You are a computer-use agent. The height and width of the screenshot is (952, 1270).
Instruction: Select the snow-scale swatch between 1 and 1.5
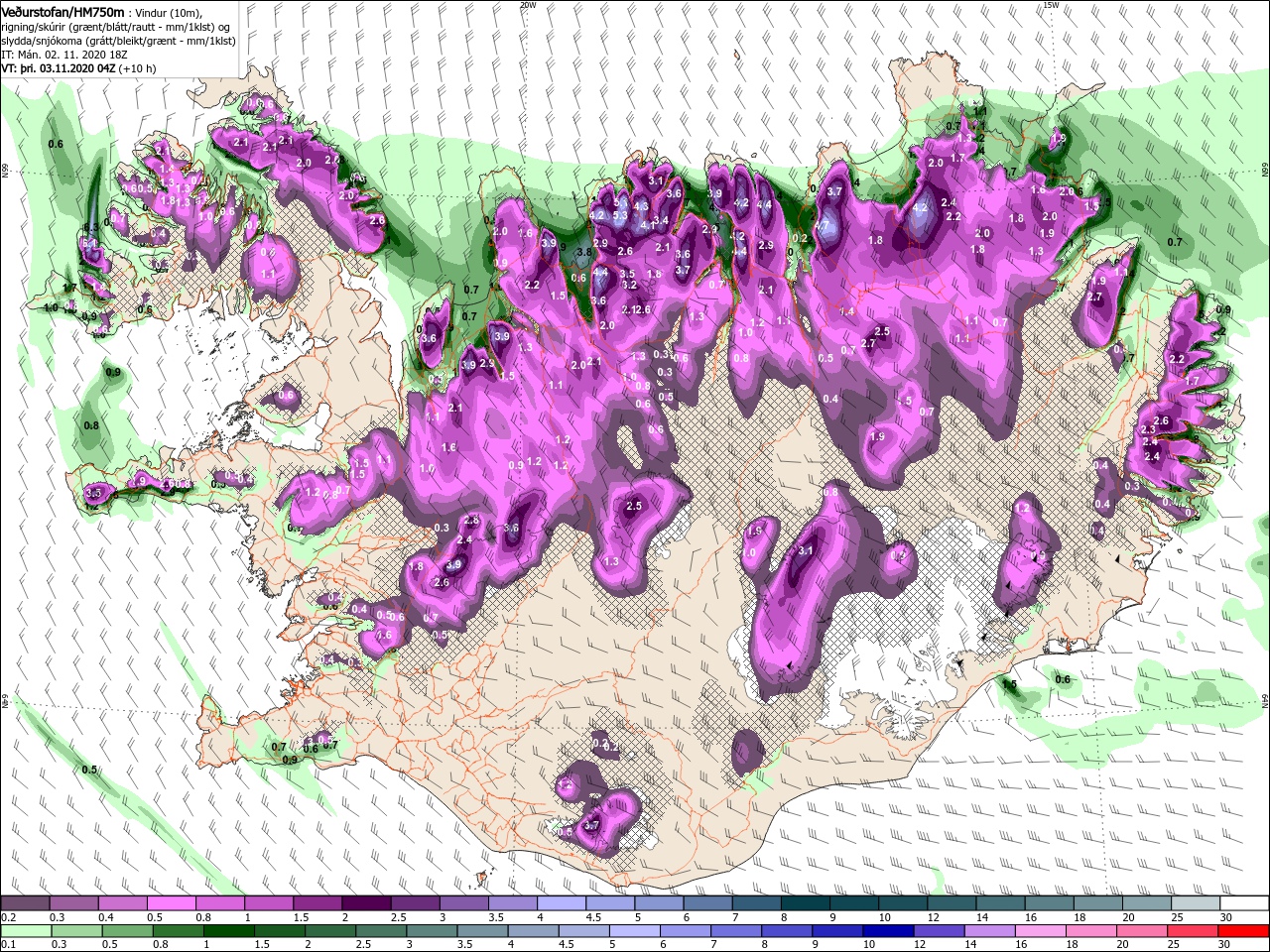[x=269, y=903]
